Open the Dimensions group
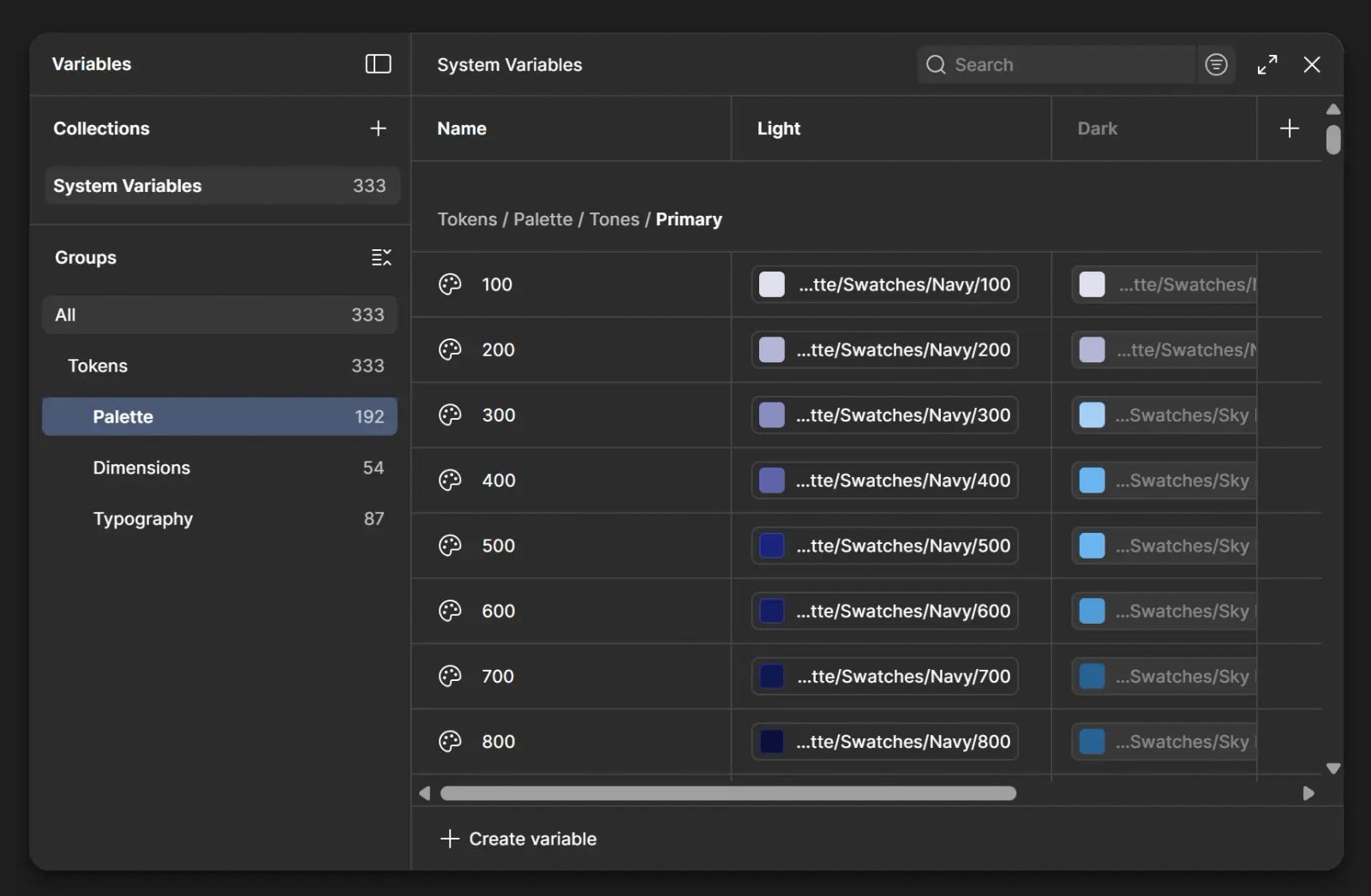Viewport: 1371px width, 896px height. [219, 468]
